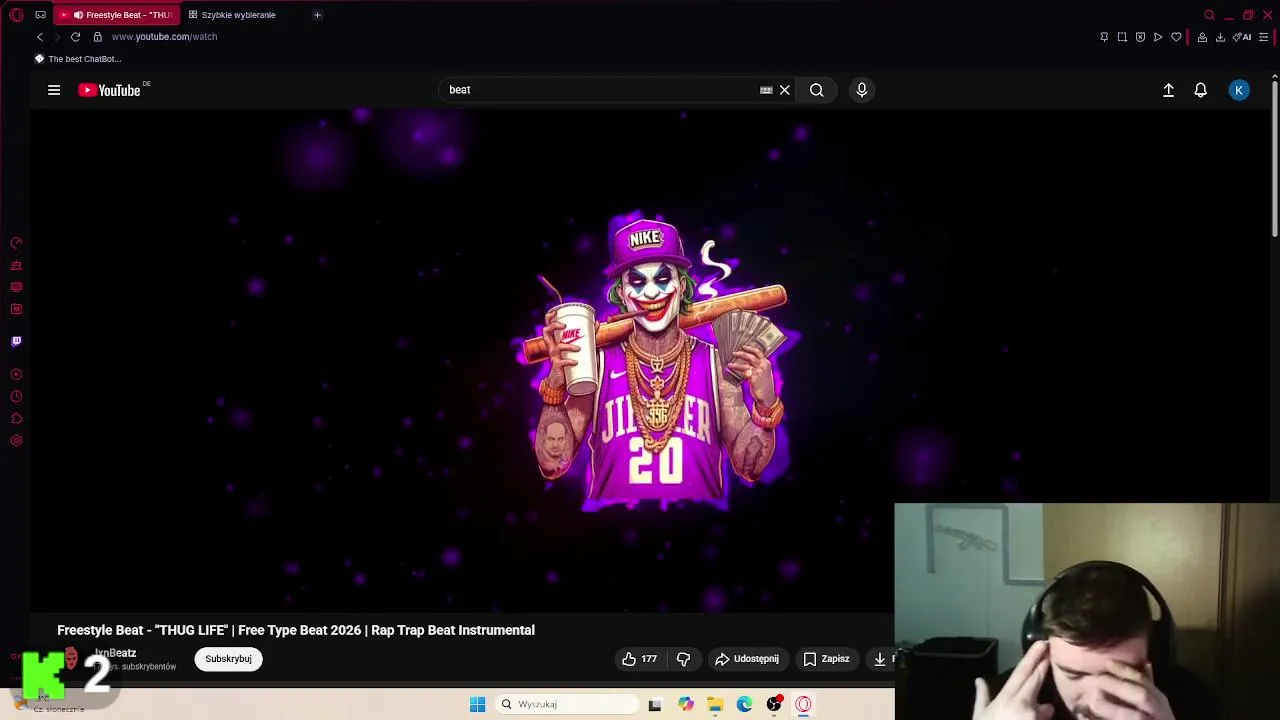Open the GX Control speedometer in sidebar

16,243
